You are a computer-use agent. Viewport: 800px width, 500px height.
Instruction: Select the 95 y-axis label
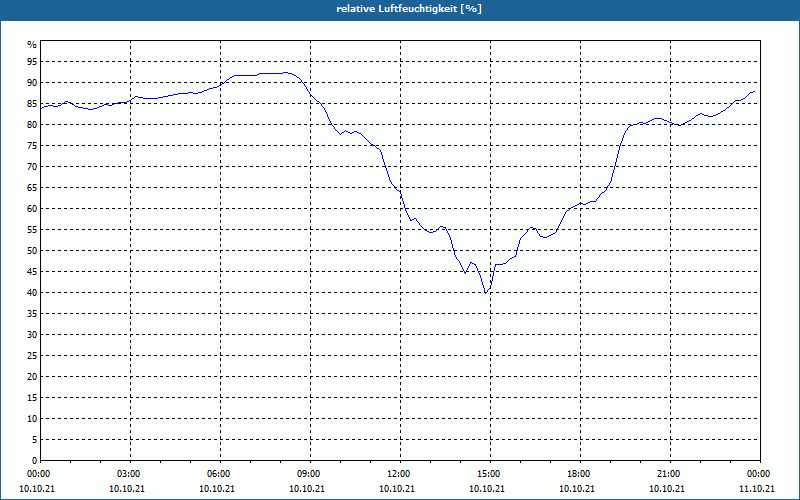(x=32, y=62)
